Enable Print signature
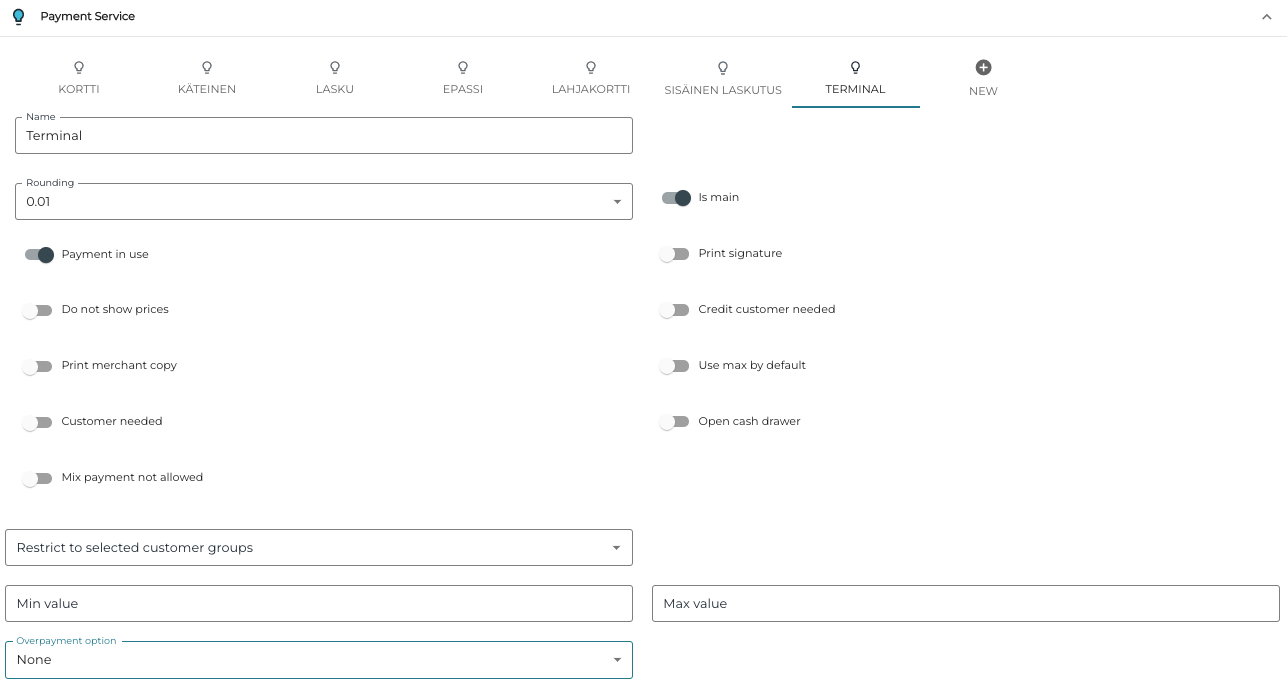The width and height of the screenshot is (1287, 684). (675, 254)
